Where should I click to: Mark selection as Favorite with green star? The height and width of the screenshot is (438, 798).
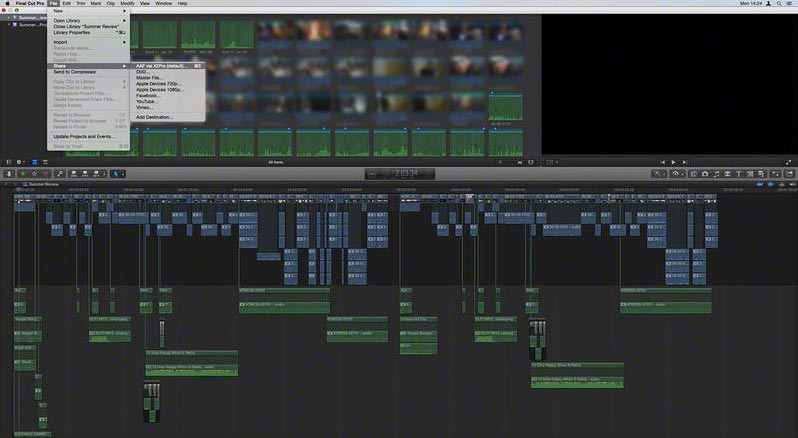[x=22, y=174]
